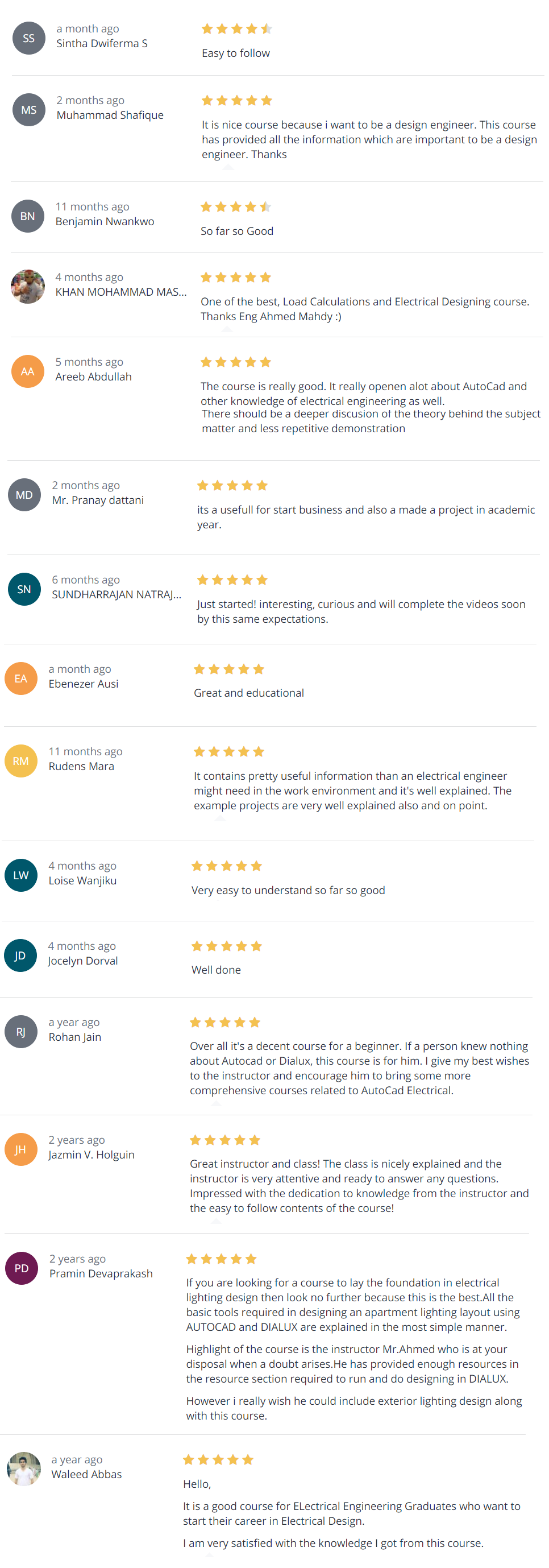This screenshot has width=549, height=1568.
Task: Click the yellow RM avatar icon
Action: 20,762
